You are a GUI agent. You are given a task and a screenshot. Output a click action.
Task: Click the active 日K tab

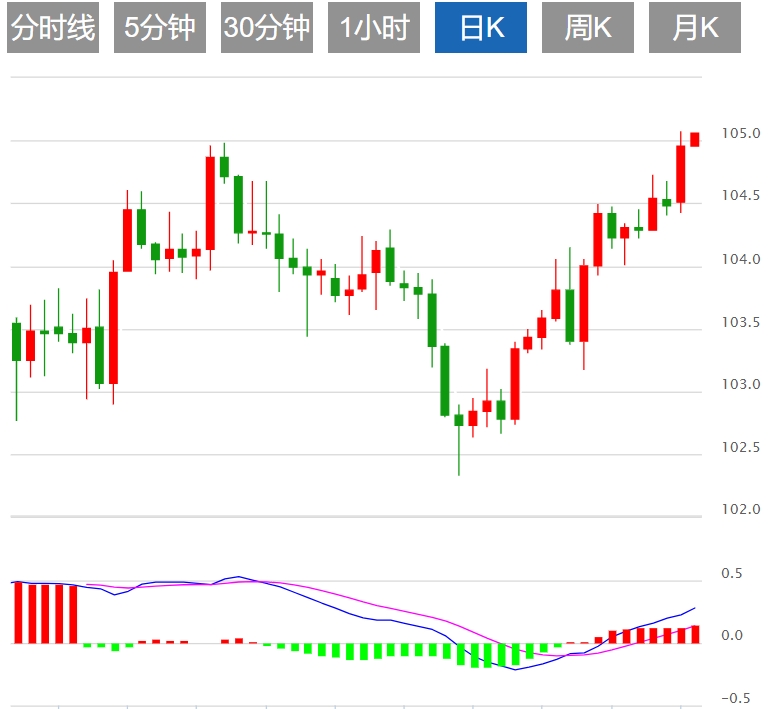(x=481, y=28)
